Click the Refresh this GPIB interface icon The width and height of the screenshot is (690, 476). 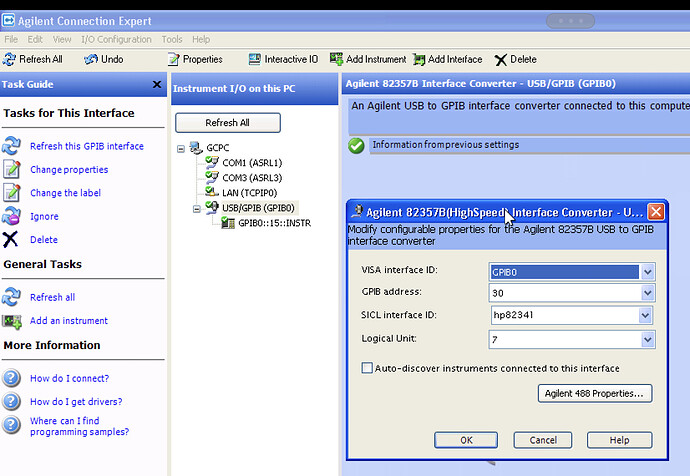click(11, 146)
